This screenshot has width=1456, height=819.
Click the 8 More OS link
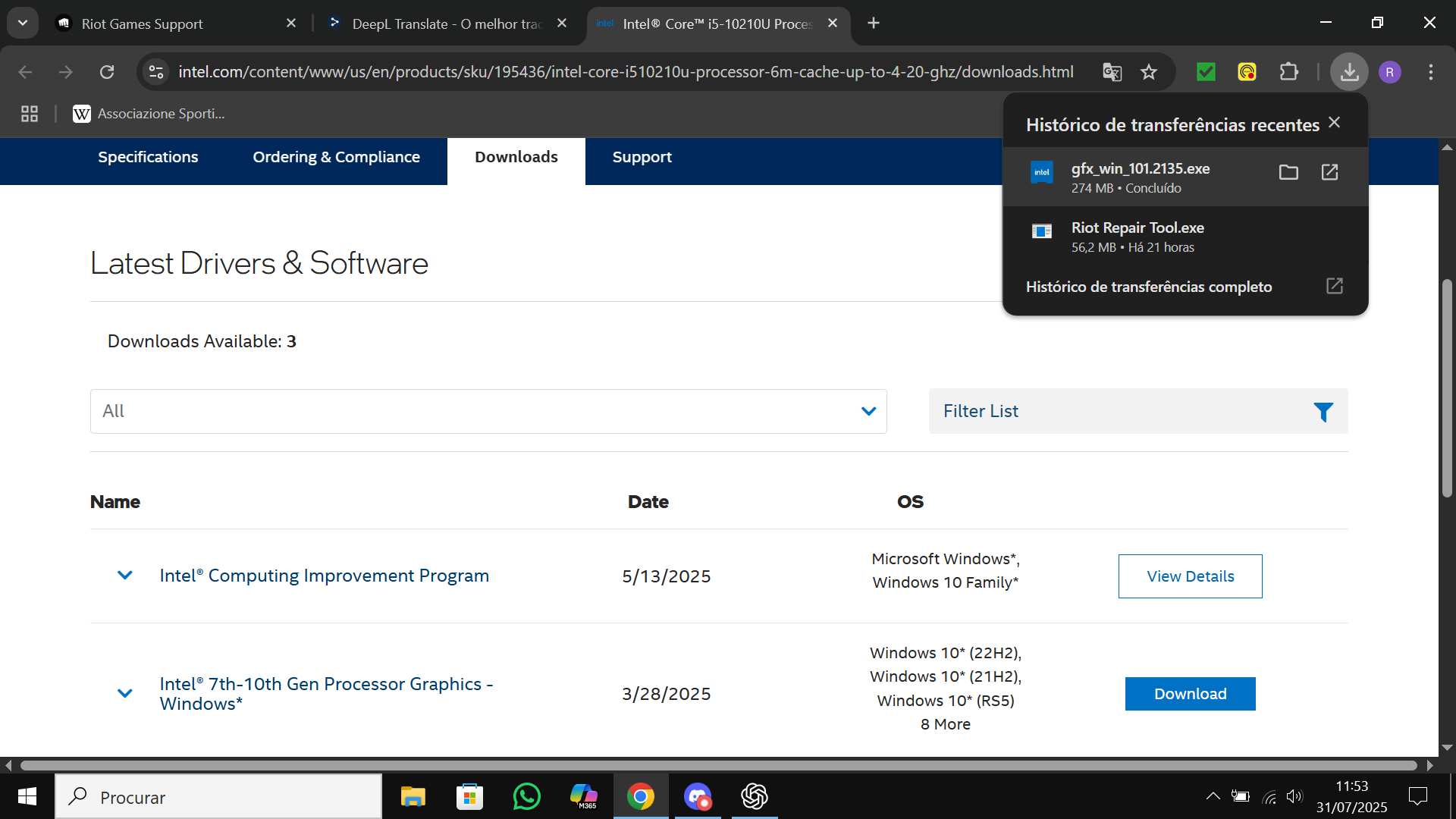point(946,724)
